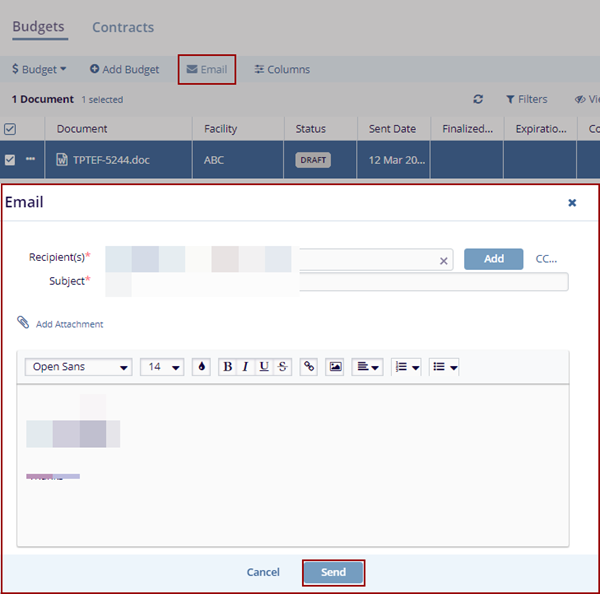Apply Strikethrough formatting
This screenshot has width=600, height=594.
[283, 367]
